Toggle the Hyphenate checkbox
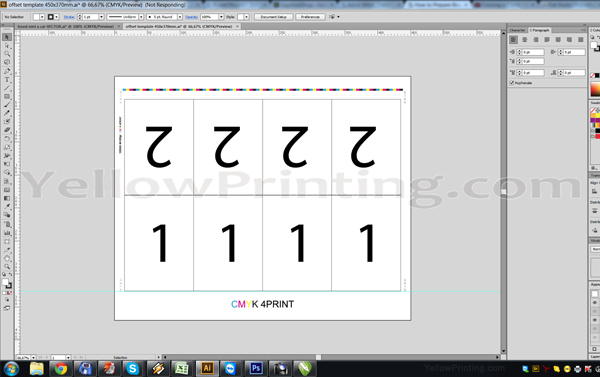The height and width of the screenshot is (377, 600). [x=512, y=83]
